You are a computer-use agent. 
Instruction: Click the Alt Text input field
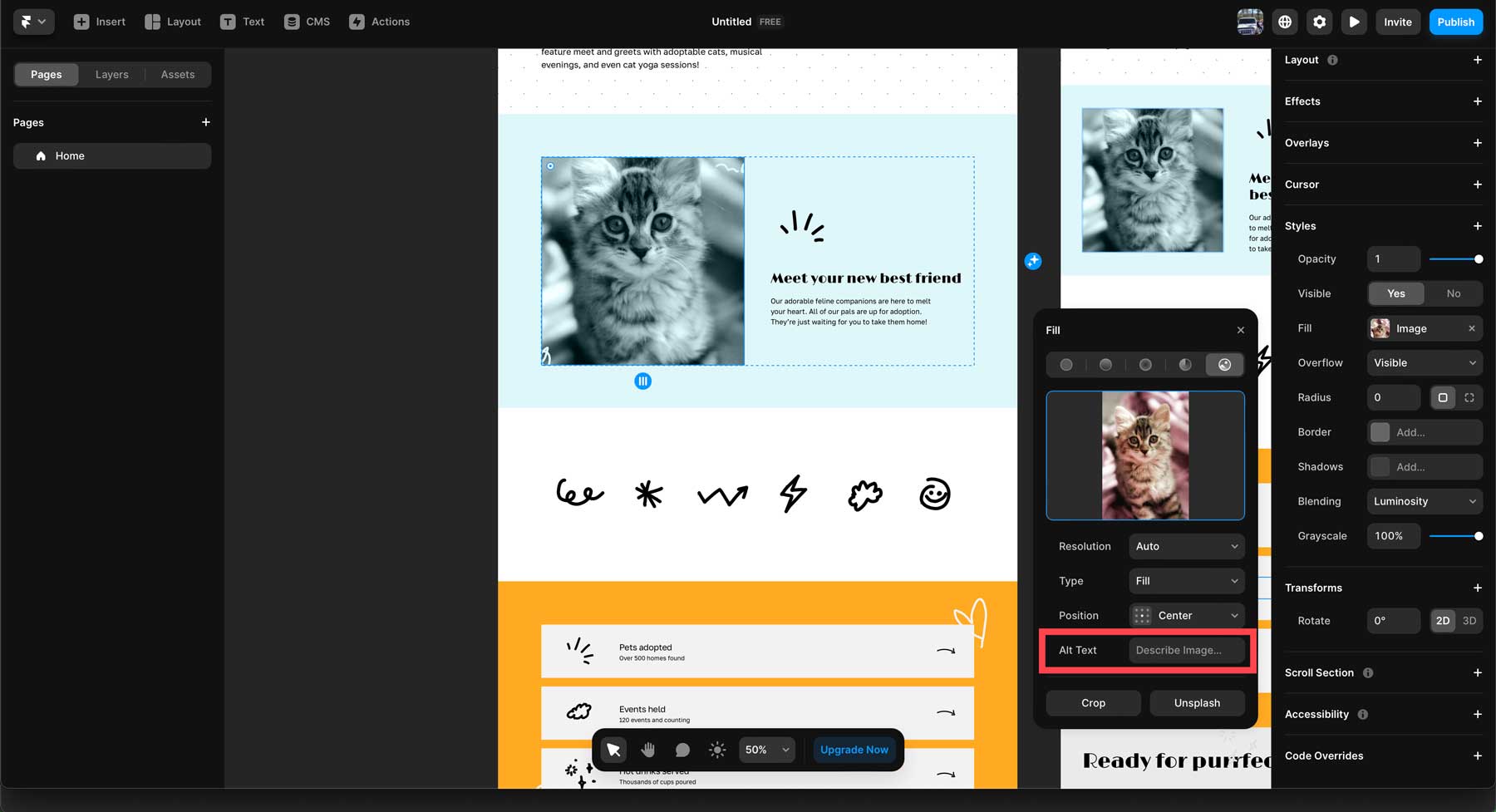tap(1187, 650)
